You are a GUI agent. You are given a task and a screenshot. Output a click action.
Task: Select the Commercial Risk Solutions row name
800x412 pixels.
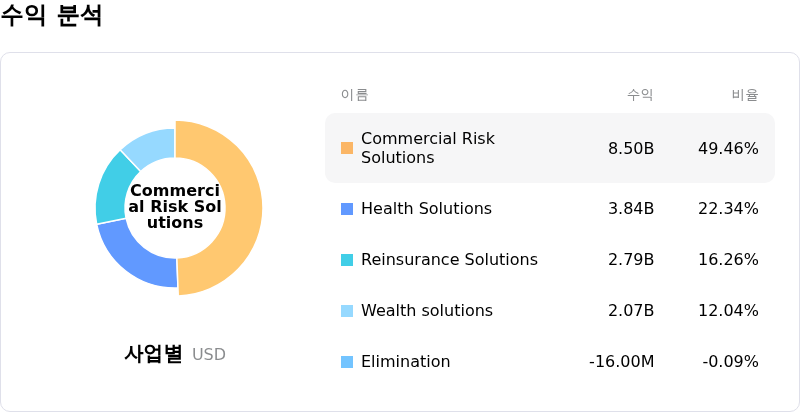(x=428, y=148)
